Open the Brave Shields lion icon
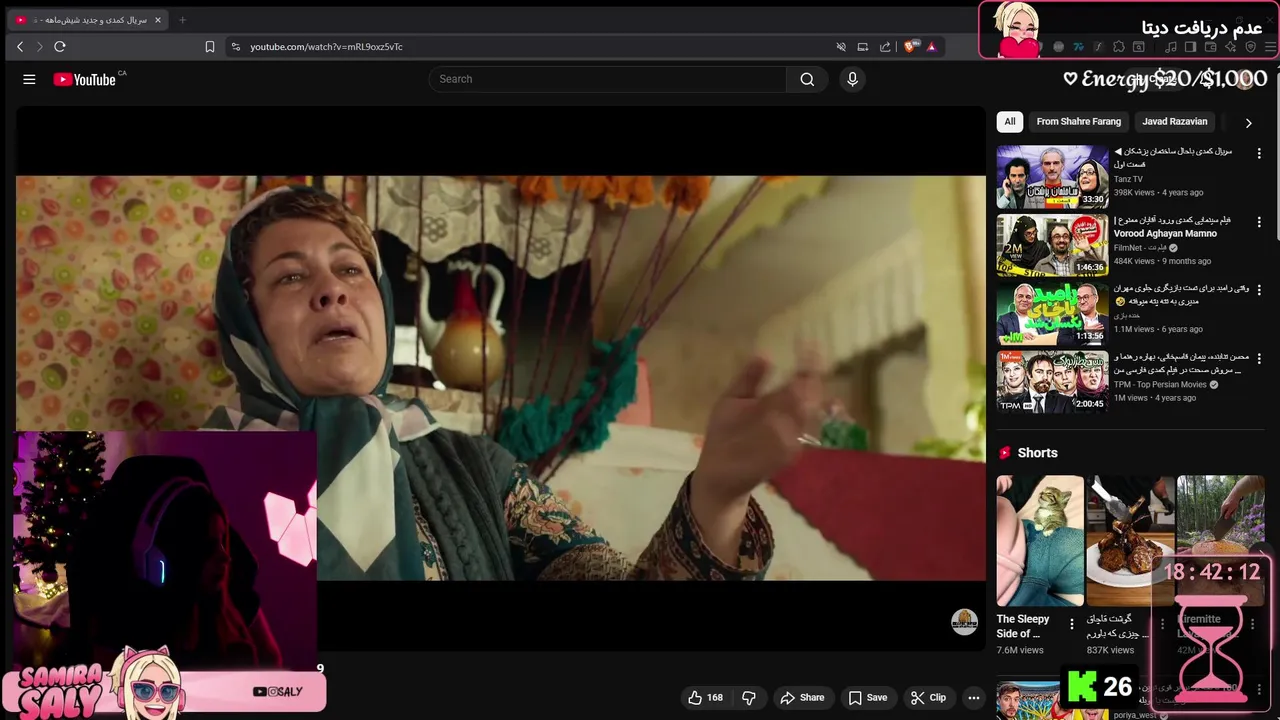 (911, 46)
